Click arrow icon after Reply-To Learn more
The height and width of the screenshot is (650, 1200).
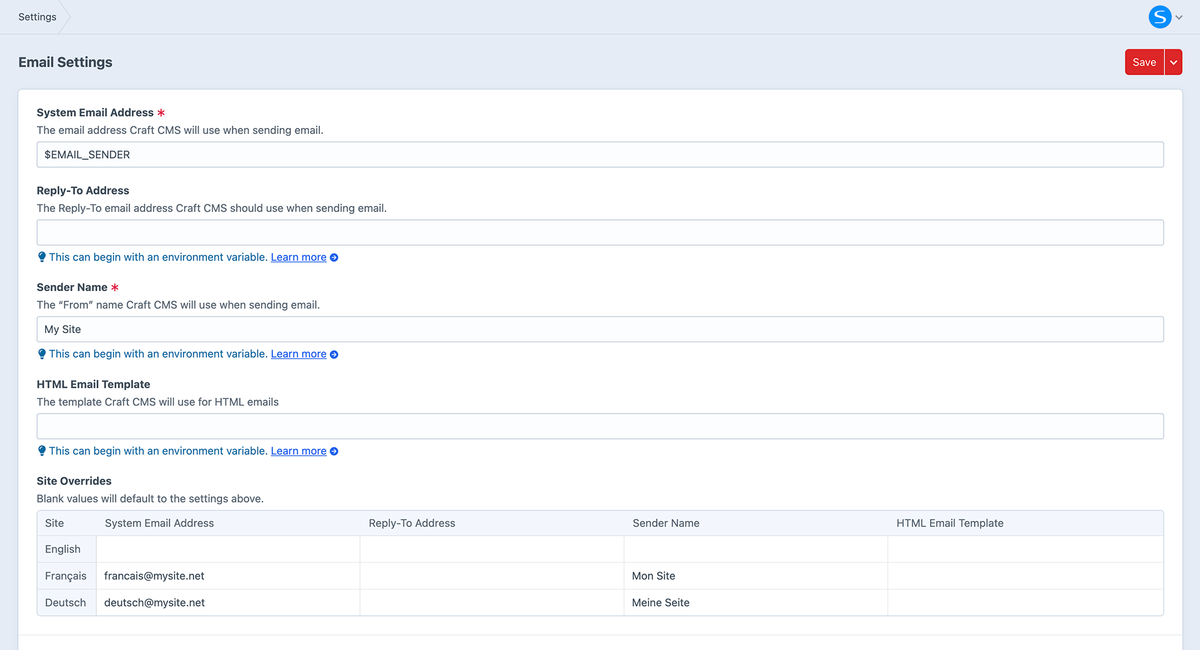334,258
